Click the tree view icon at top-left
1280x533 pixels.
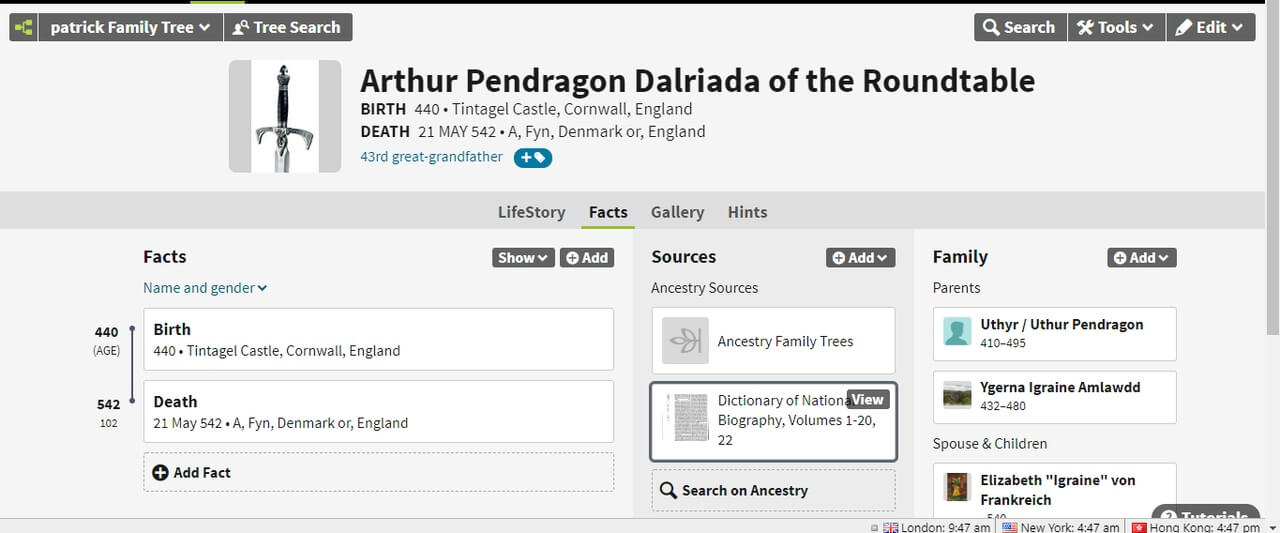coord(23,28)
